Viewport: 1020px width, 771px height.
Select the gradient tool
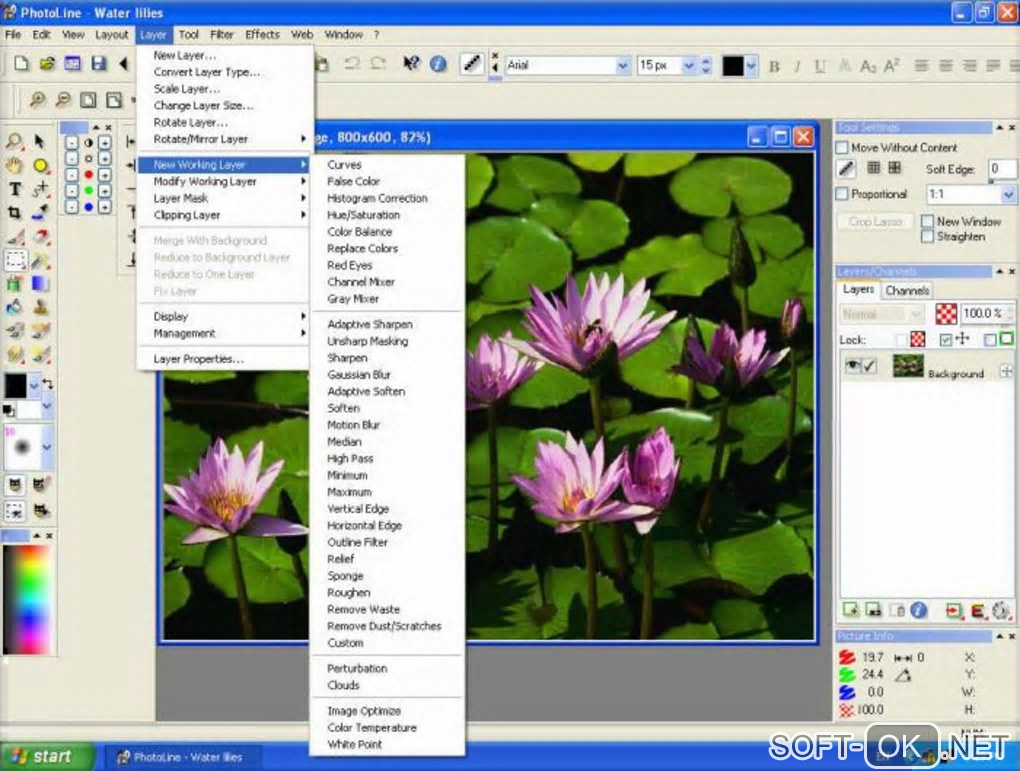[x=40, y=283]
